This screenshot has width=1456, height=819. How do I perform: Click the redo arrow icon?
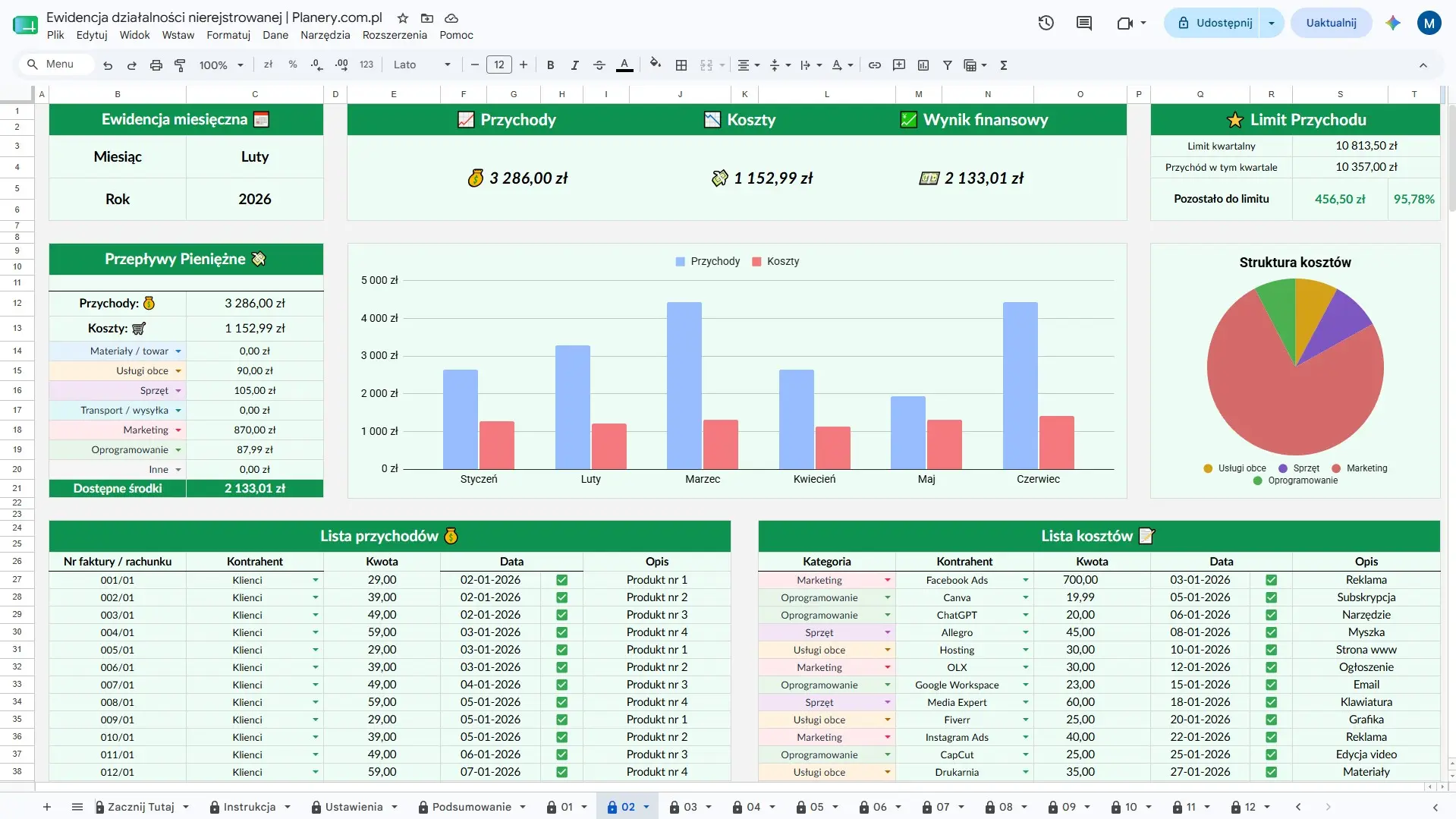[x=132, y=65]
